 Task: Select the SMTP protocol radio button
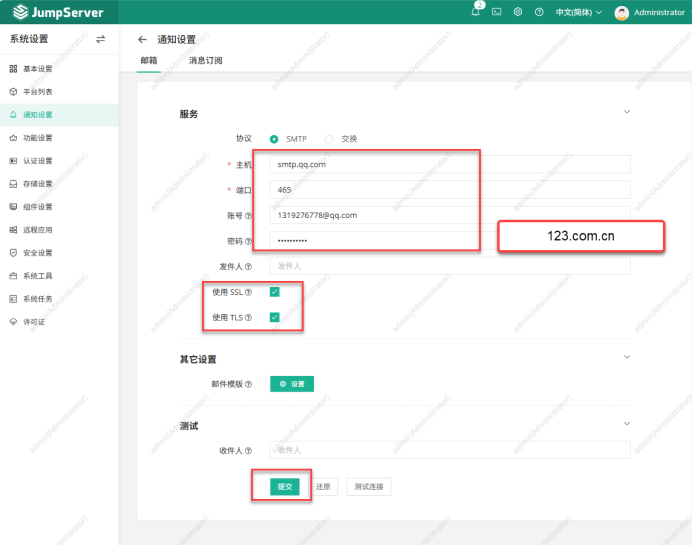tap(274, 139)
